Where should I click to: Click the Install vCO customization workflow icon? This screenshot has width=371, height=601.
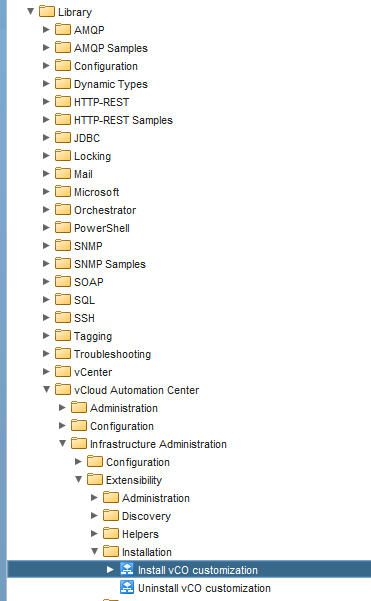tap(127, 569)
